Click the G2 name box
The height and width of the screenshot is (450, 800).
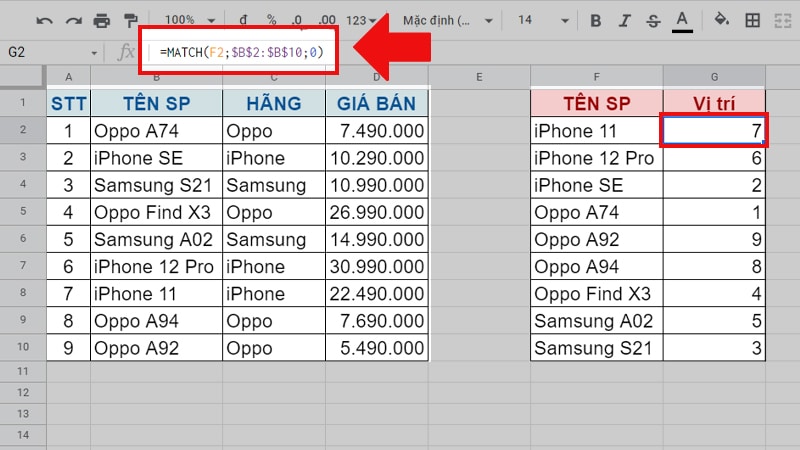tap(52, 52)
